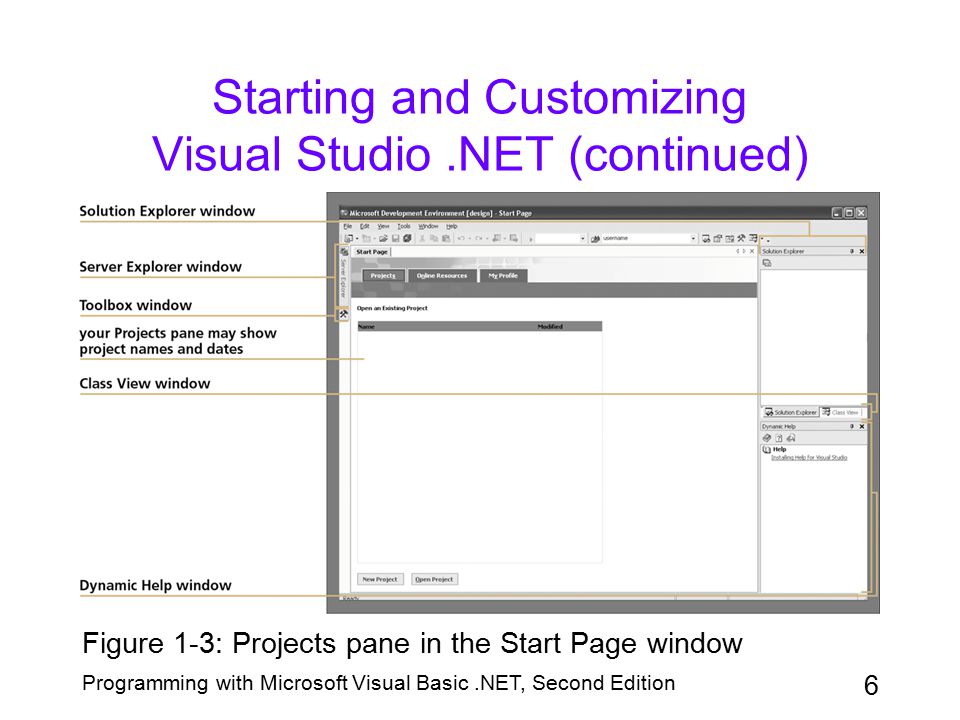Maximize the Microsoft Development Environment window
Screen dimensions: 960x720
[849, 212]
